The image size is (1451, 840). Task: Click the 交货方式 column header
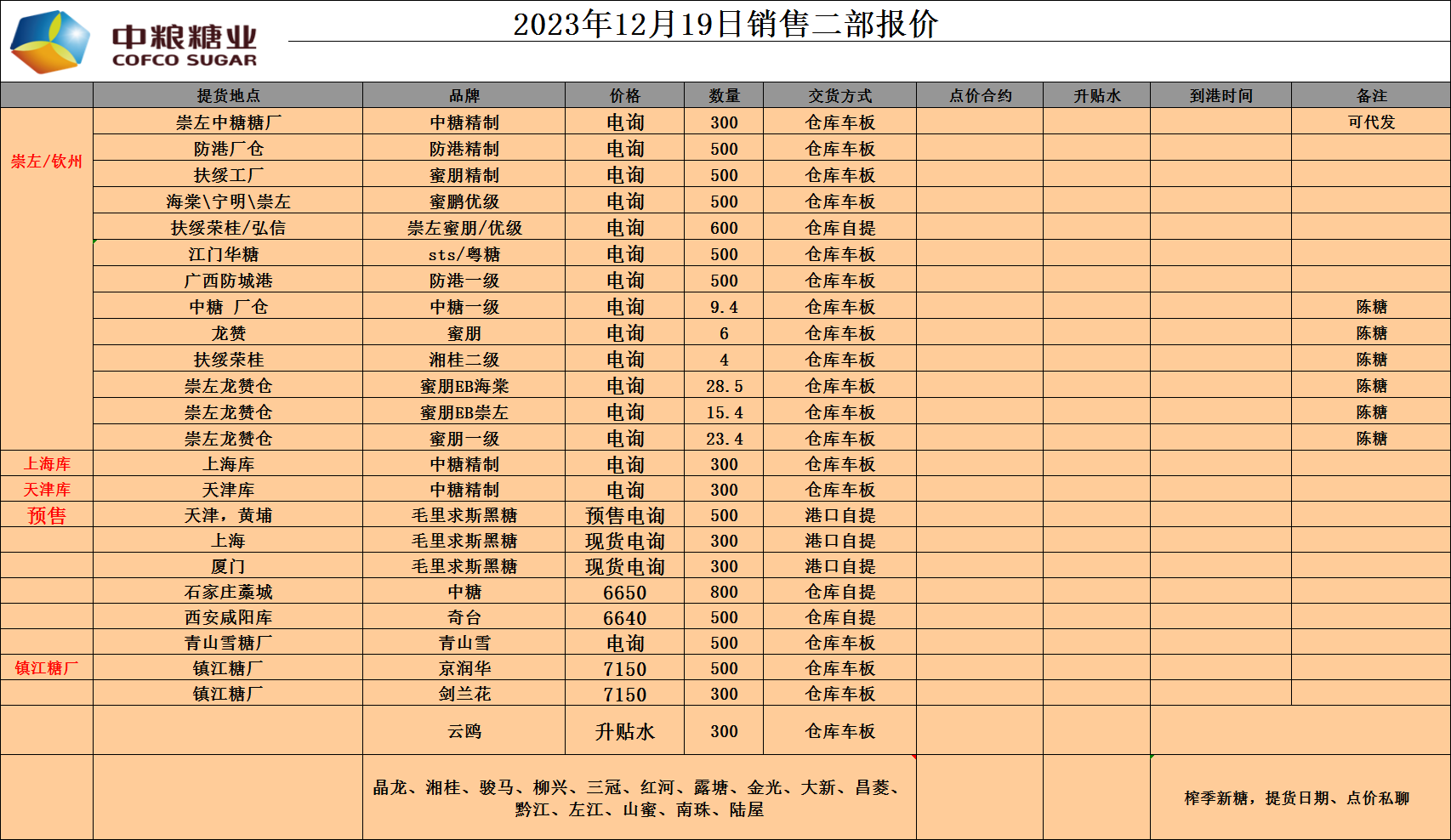click(839, 96)
